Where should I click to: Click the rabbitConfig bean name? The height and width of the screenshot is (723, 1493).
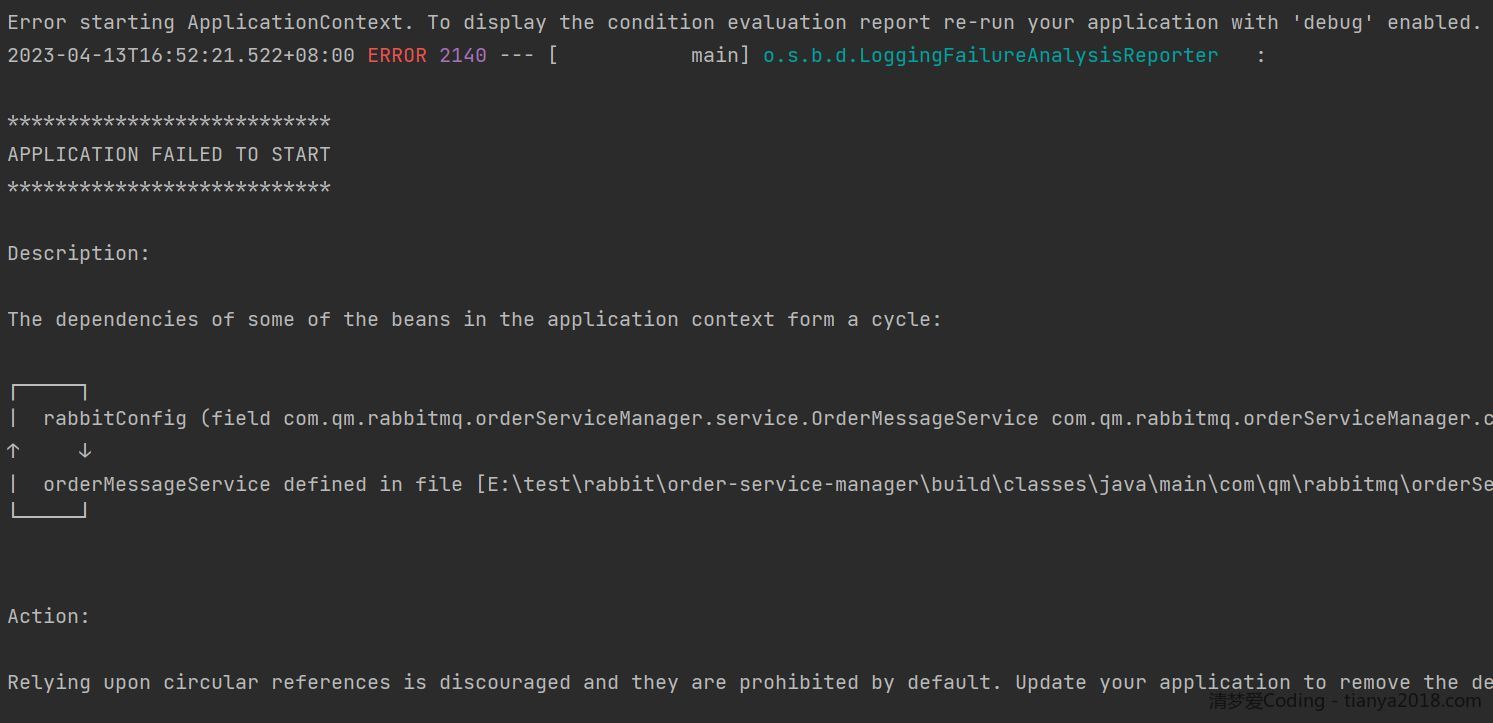[x=114, y=418]
